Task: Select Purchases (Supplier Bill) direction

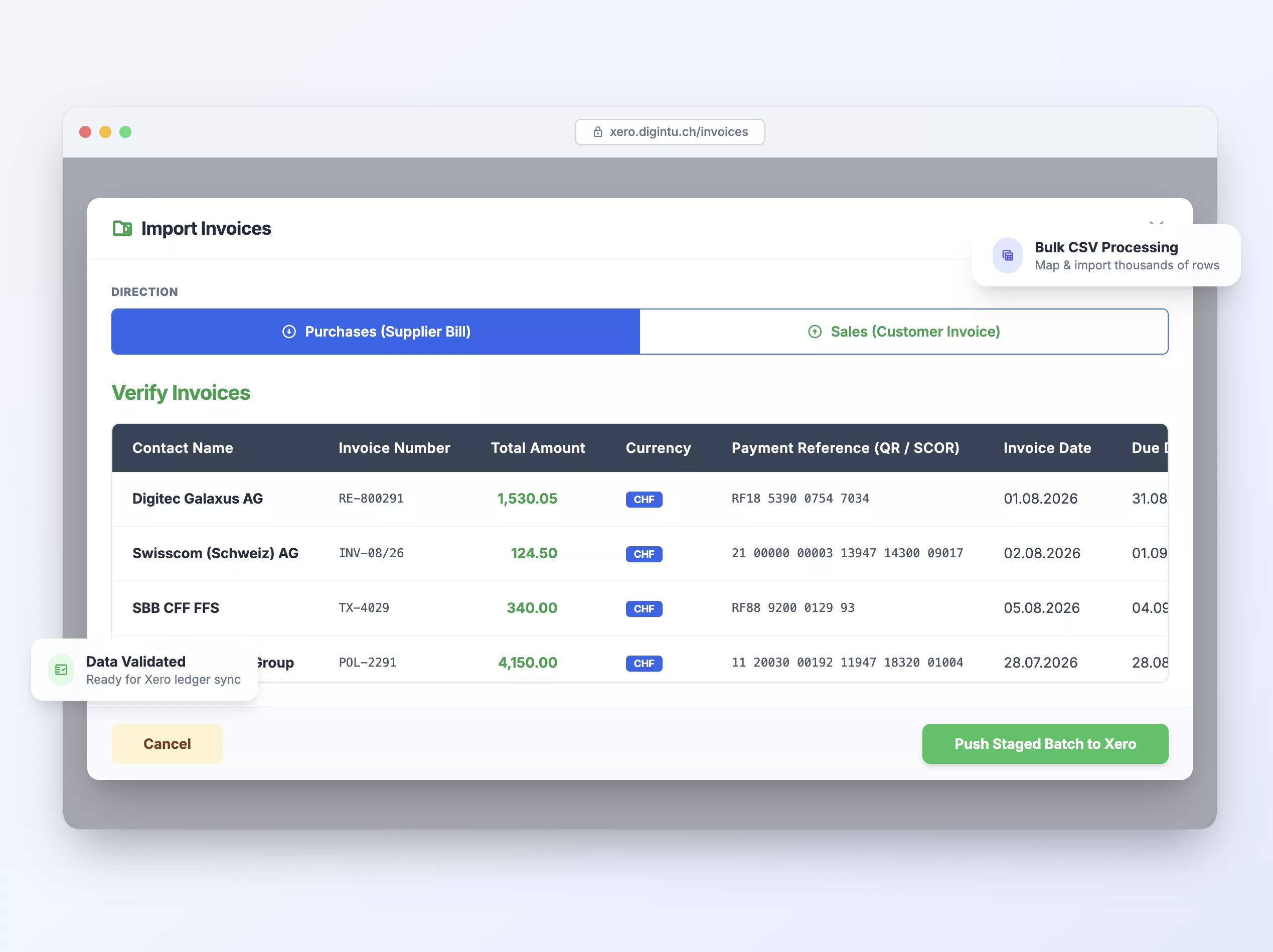Action: (376, 332)
